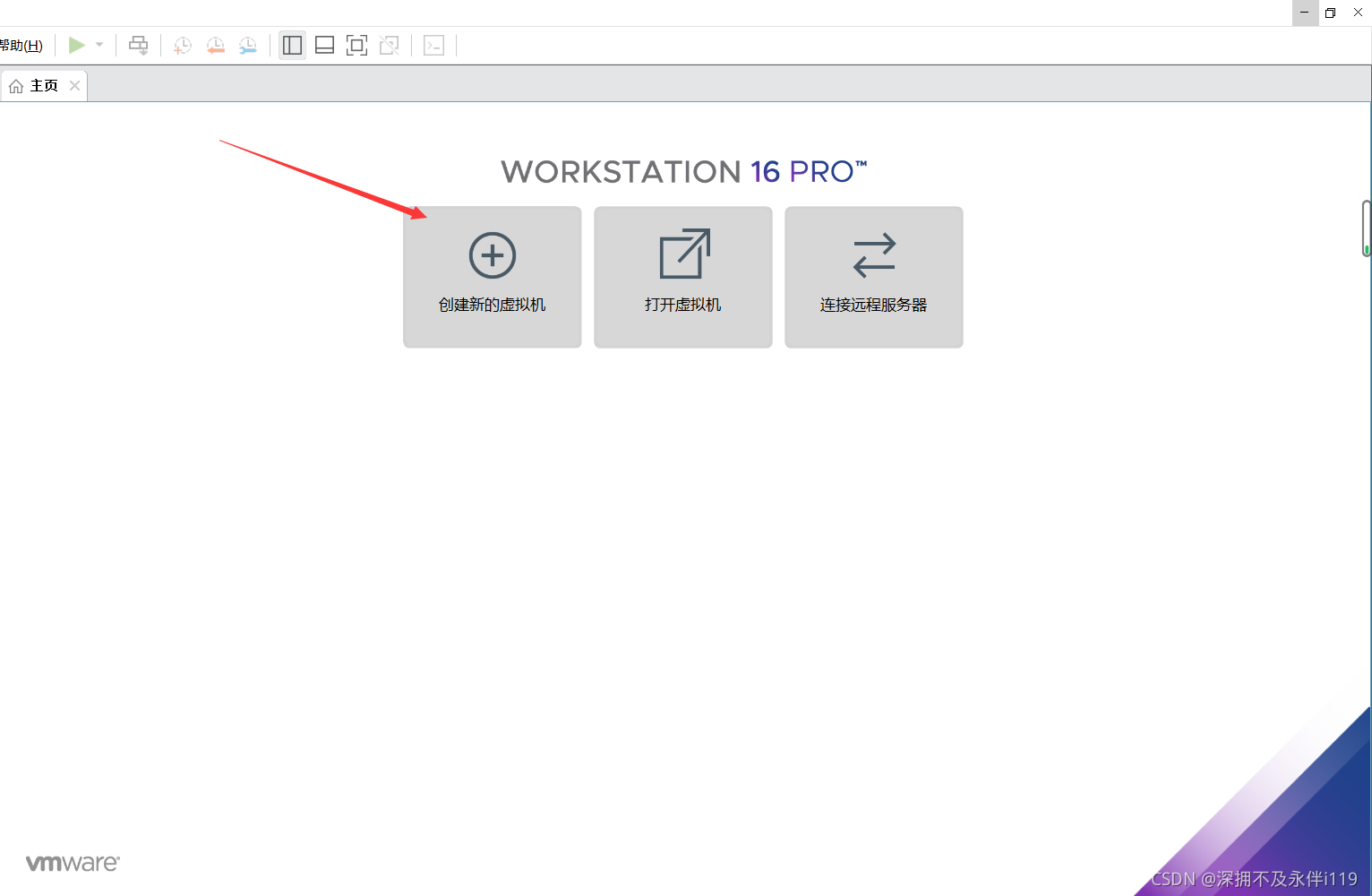Click the 连接远程服务器 tile
This screenshot has height=896, width=1372.
click(x=874, y=277)
